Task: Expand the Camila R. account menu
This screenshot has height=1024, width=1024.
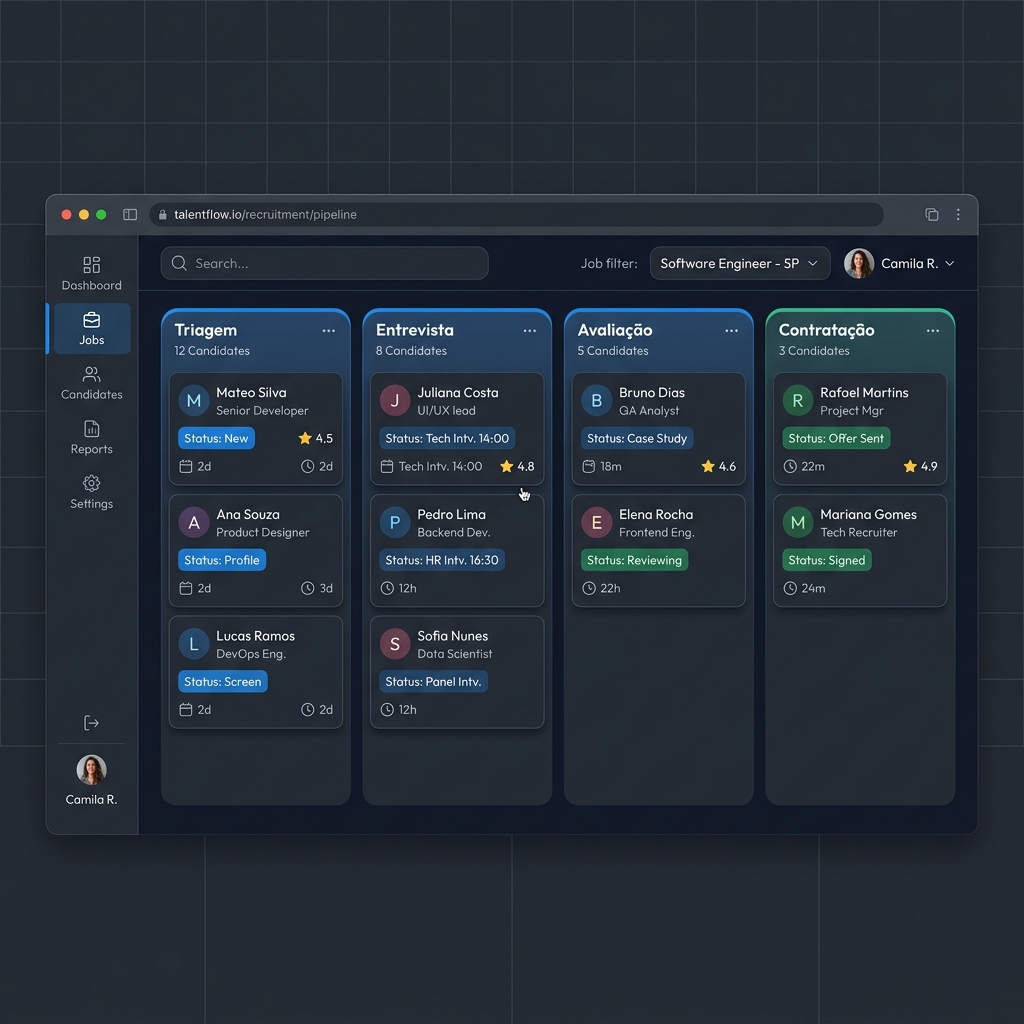Action: [899, 263]
